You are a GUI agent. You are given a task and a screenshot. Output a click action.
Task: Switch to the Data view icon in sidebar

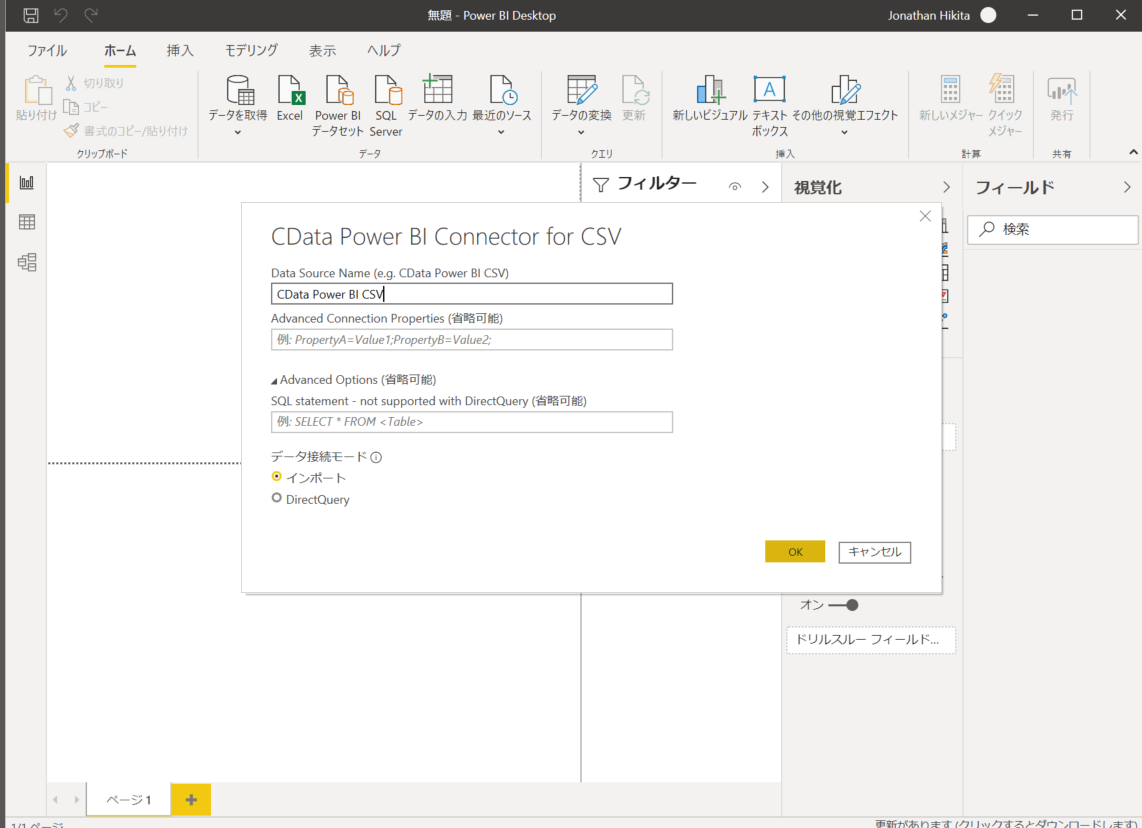[26, 221]
